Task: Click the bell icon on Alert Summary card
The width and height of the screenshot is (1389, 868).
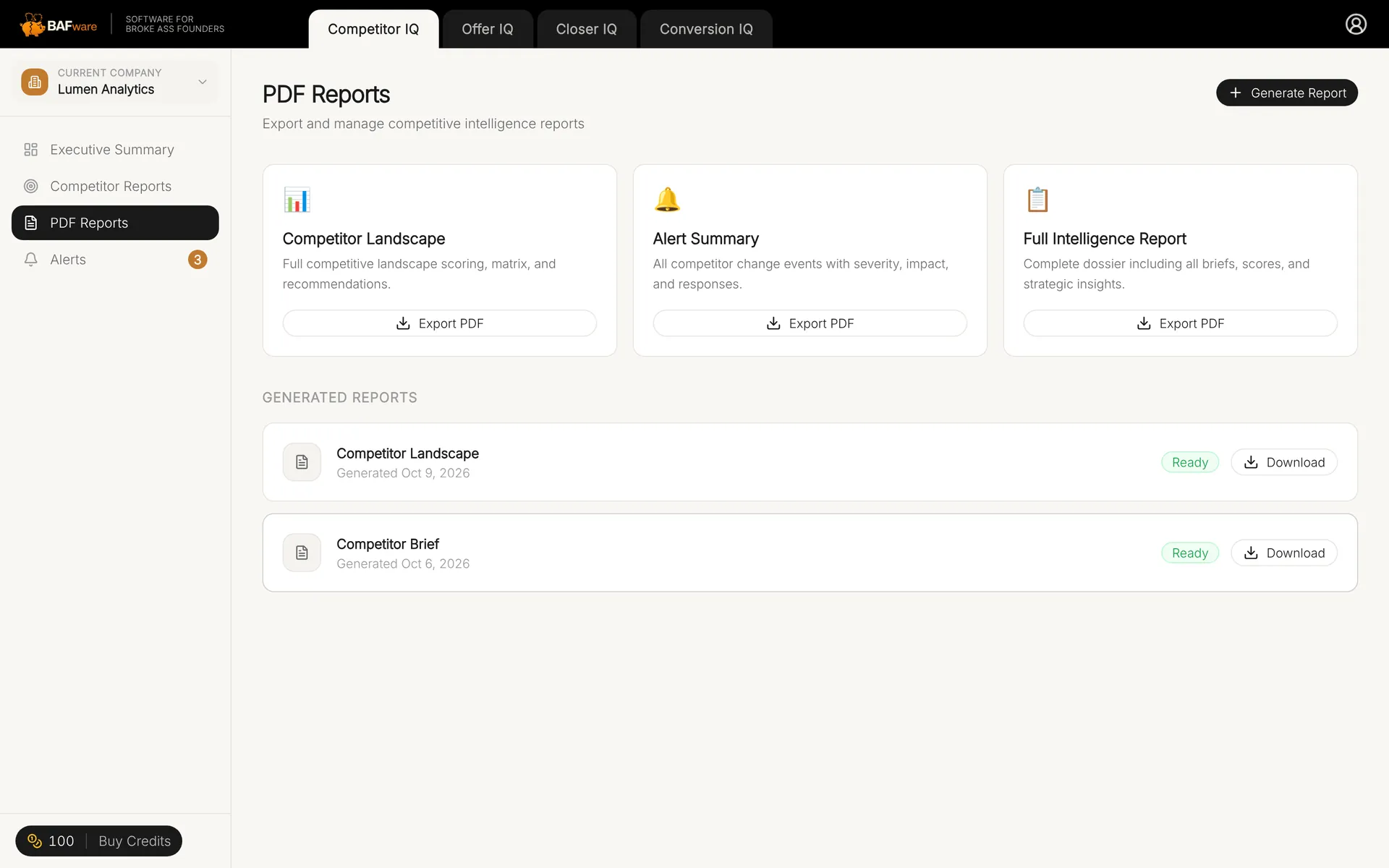Action: (x=667, y=200)
